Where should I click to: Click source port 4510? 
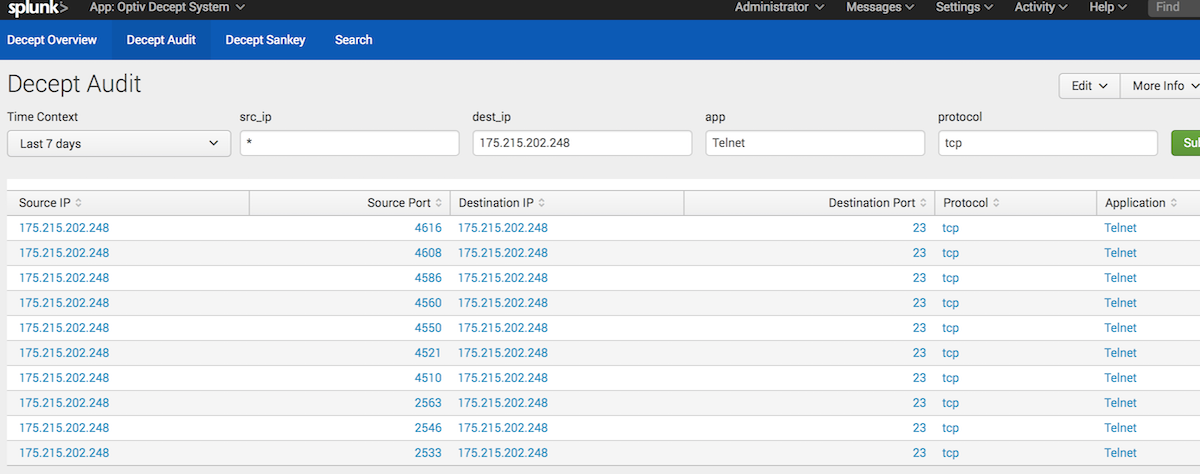(x=428, y=378)
